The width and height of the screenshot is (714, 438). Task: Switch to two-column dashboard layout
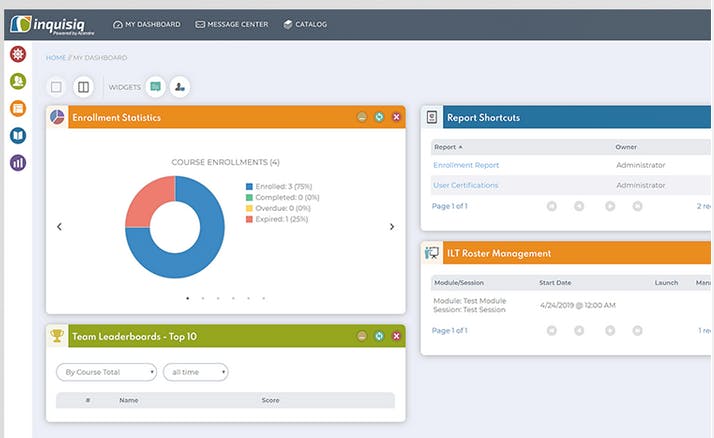coord(83,87)
